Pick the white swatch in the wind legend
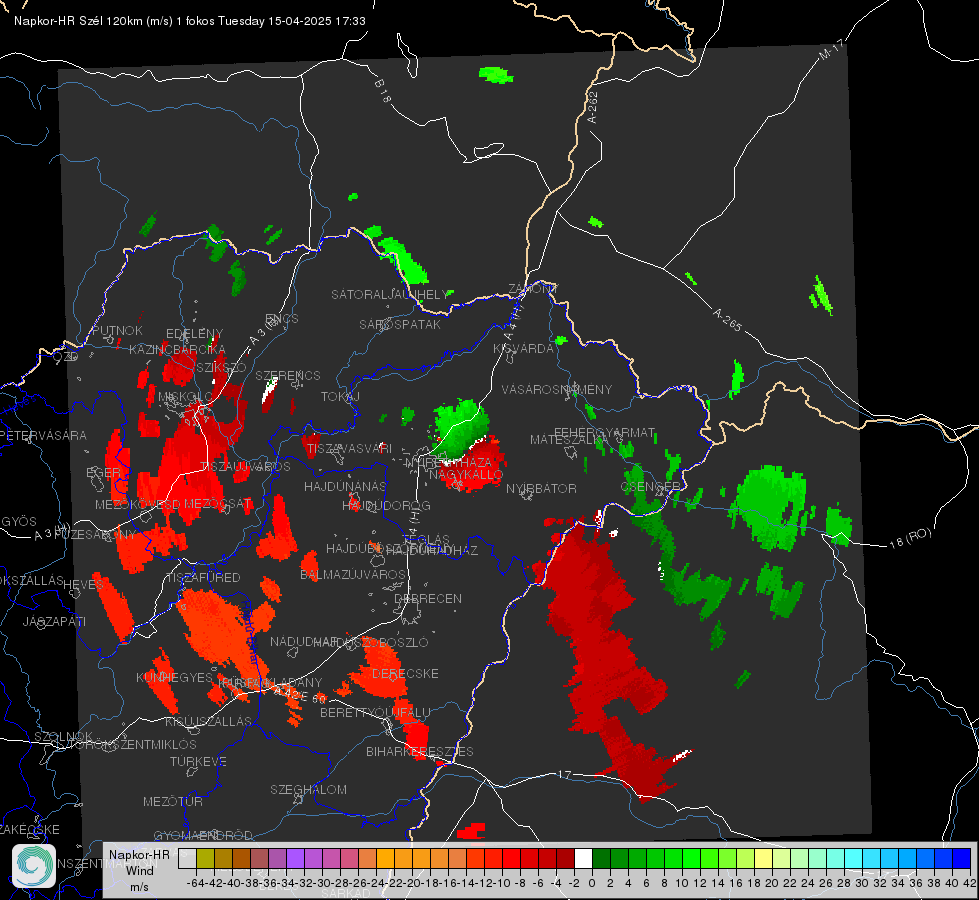This screenshot has height=900, width=979. (x=583, y=859)
